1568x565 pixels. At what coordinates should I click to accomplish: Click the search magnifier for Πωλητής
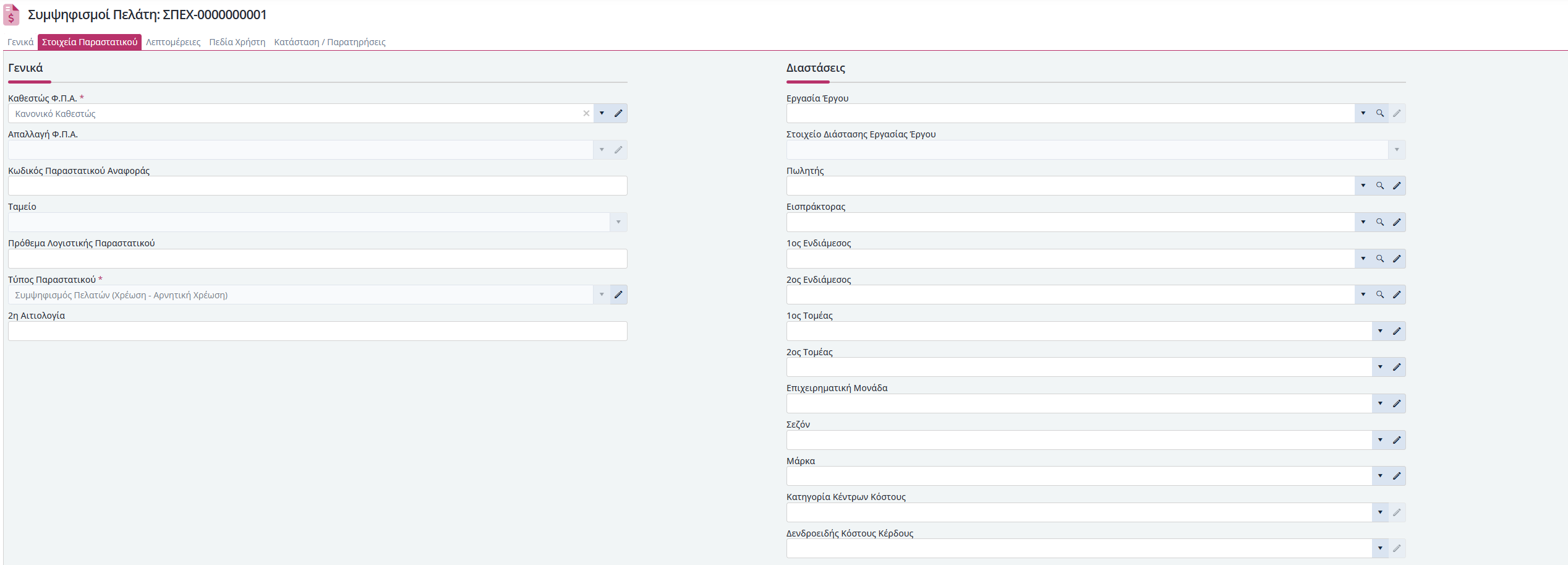coord(1380,186)
